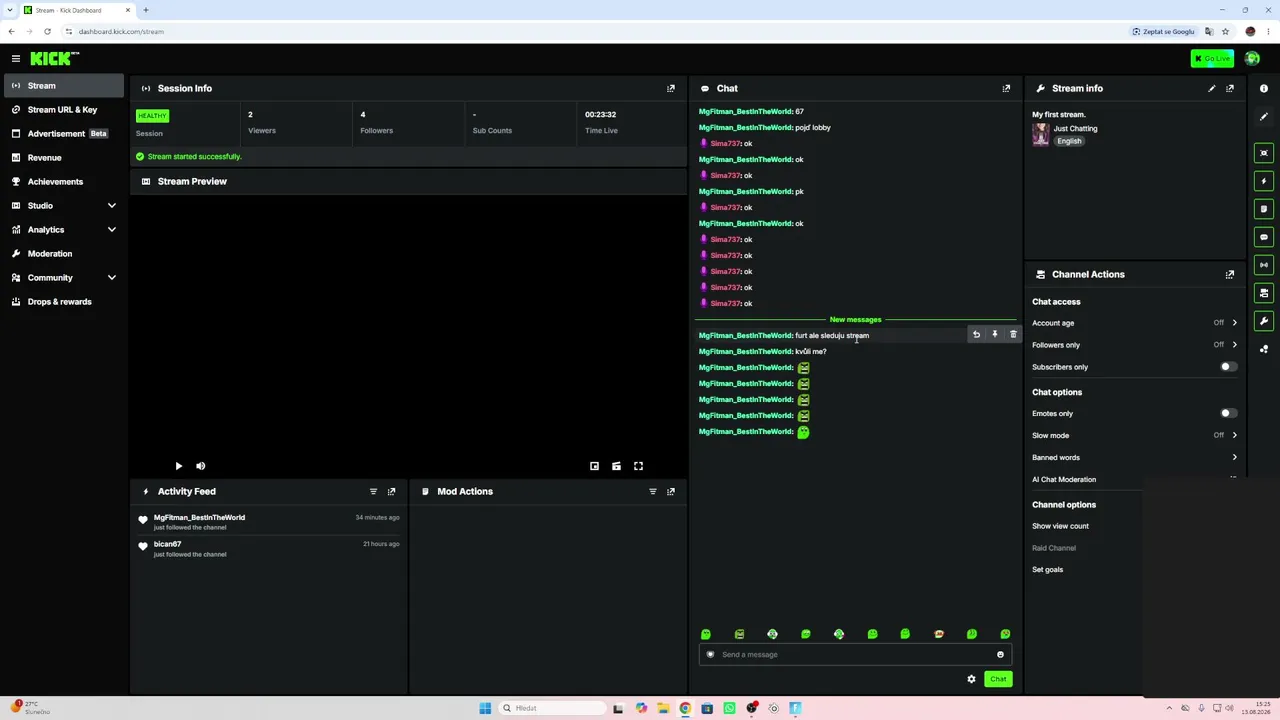This screenshot has width=1280, height=720.
Task: Click the Send a message field
Action: coord(855,655)
